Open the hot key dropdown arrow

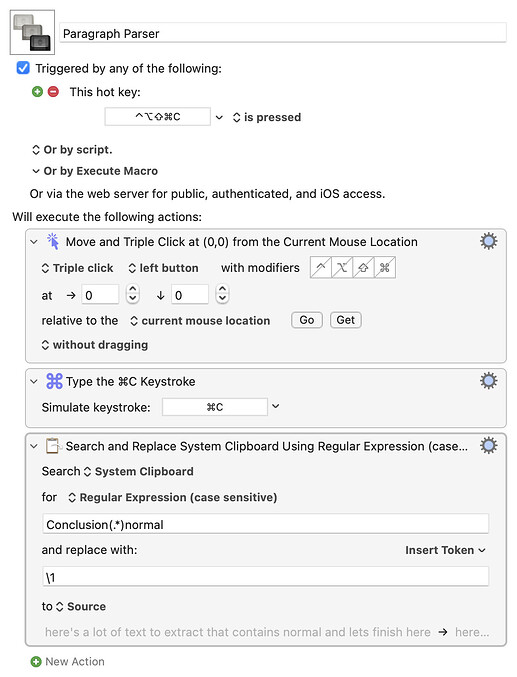(219, 117)
